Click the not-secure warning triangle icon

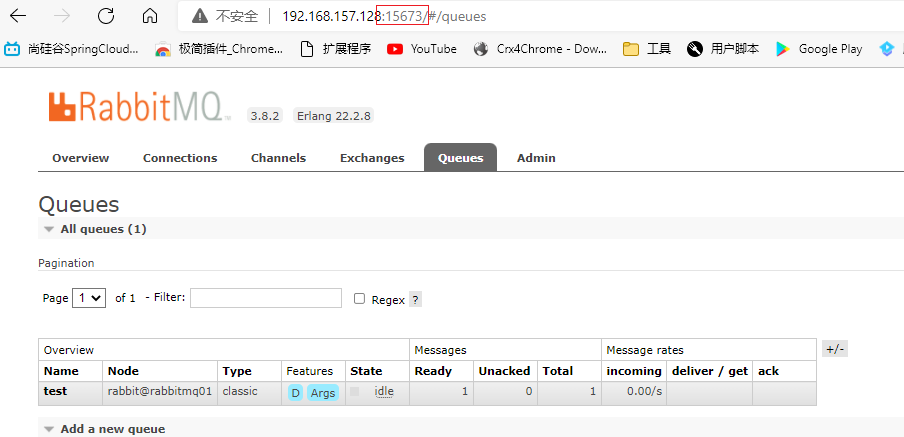(200, 16)
